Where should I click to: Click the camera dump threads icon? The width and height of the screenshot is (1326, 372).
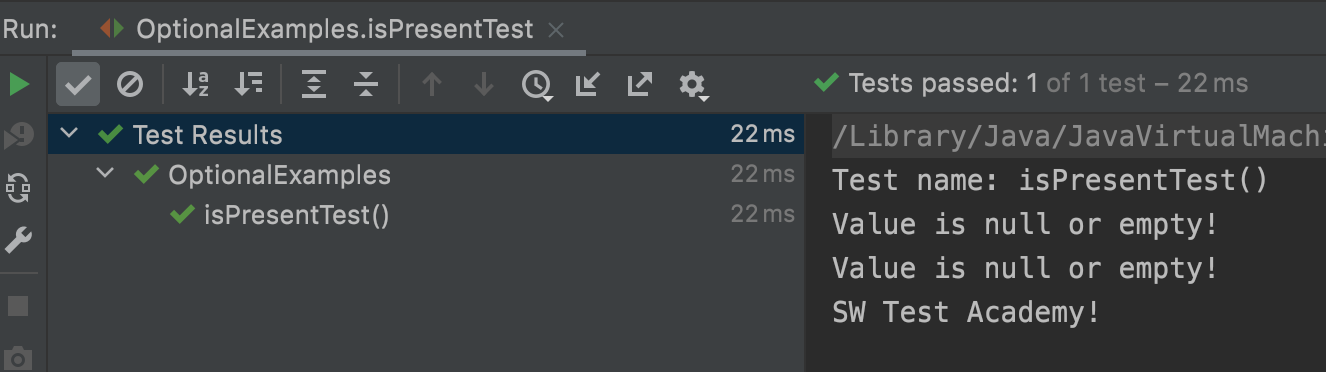[x=19, y=357]
